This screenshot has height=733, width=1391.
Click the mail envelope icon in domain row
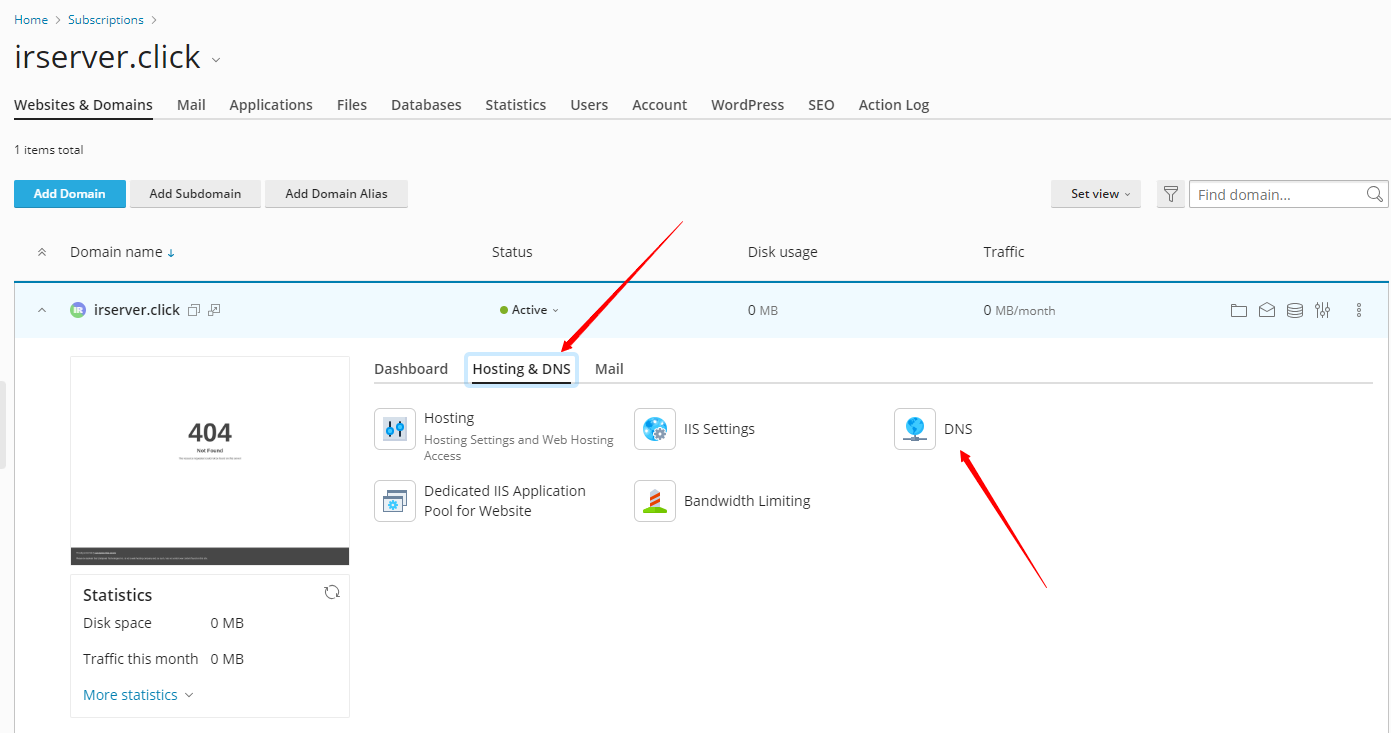[1266, 310]
